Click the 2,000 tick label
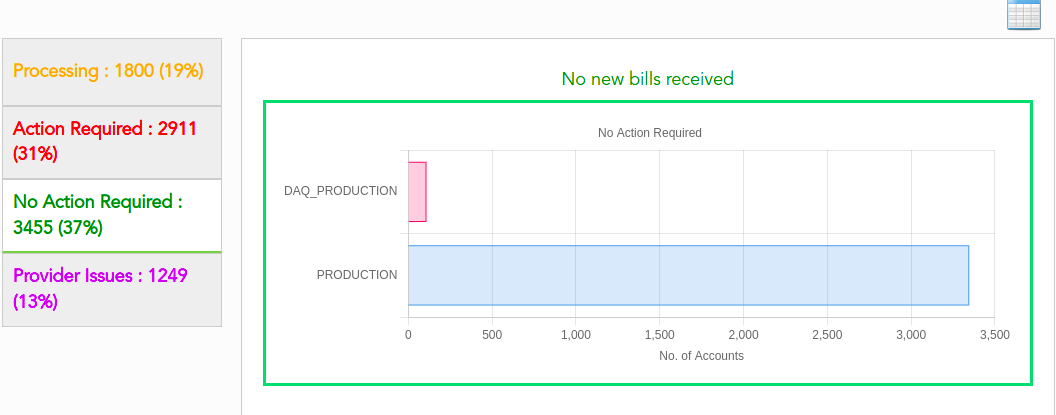Screen dimensions: 1056x415 coord(743,335)
